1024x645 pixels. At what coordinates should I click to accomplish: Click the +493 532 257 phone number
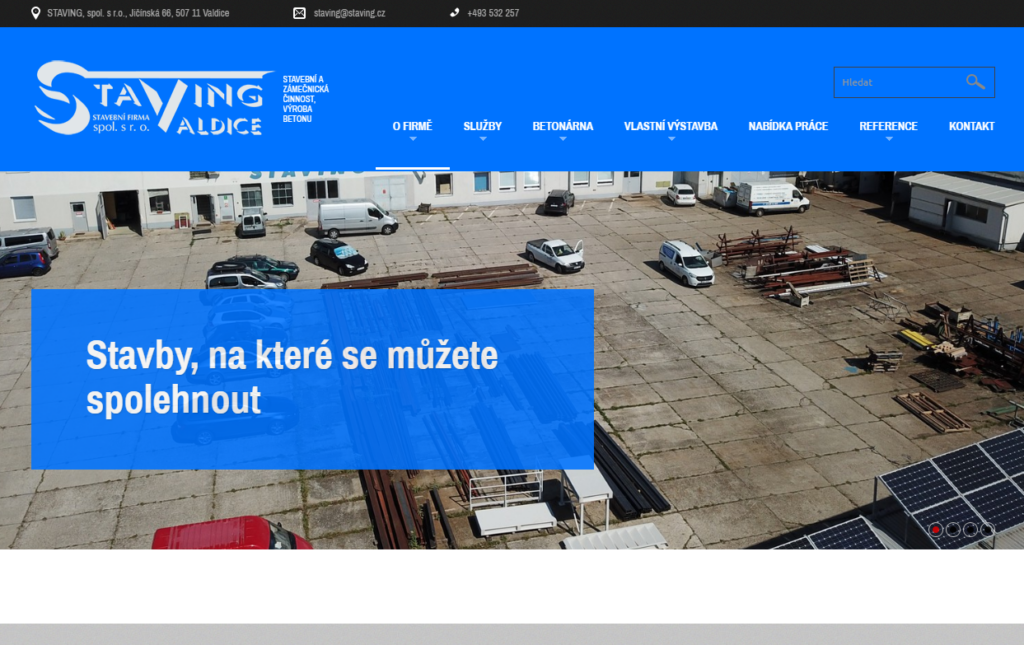click(x=493, y=13)
